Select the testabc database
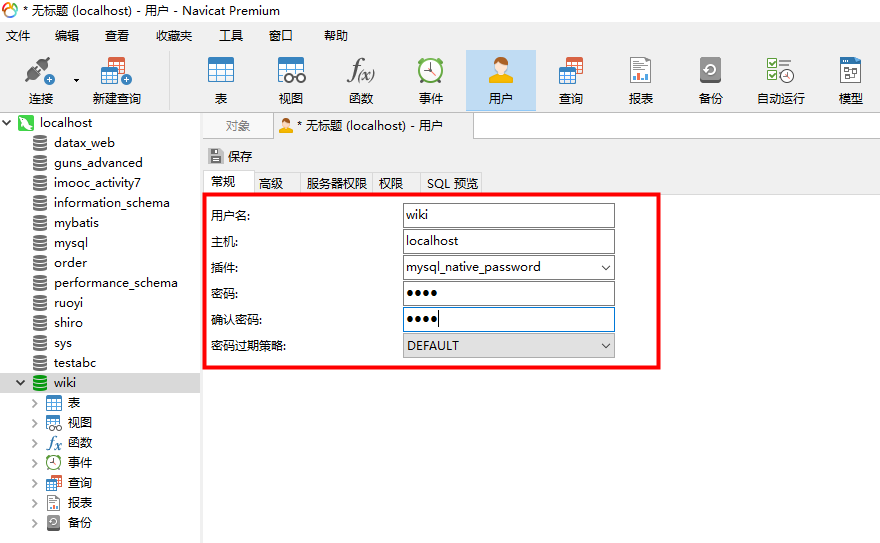 click(75, 363)
